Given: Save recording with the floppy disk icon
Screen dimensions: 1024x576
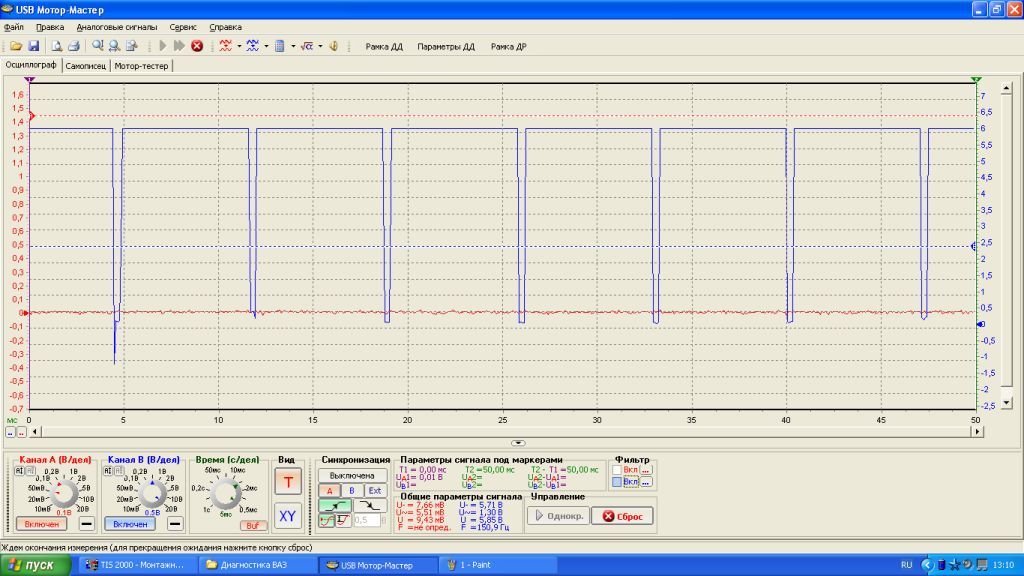Looking at the screenshot, I should click(33, 46).
